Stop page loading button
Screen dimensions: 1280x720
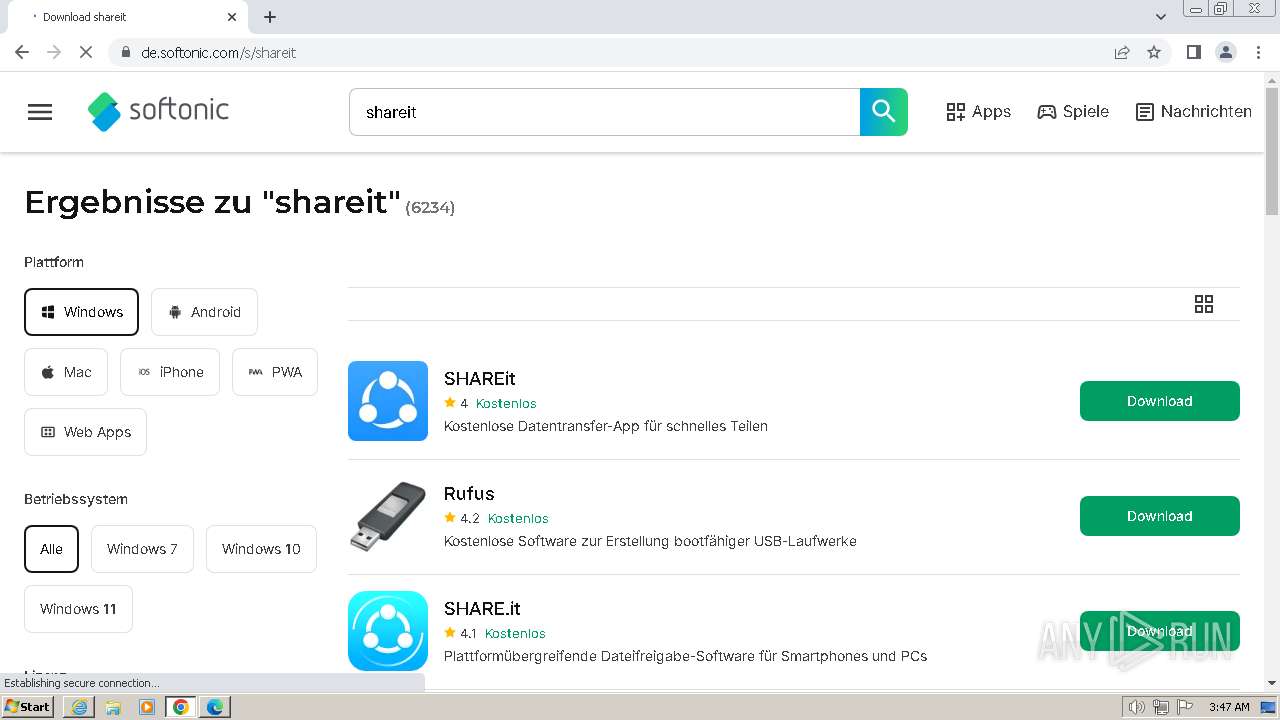click(x=86, y=52)
